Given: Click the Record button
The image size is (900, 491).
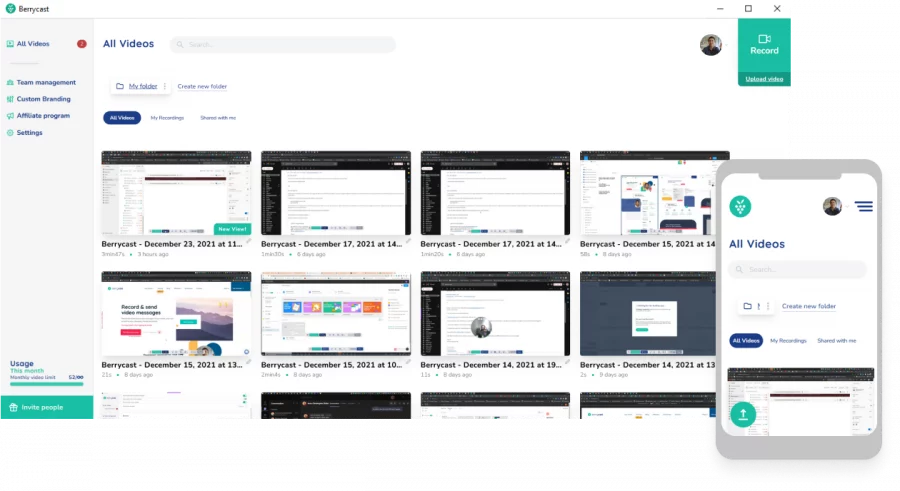Looking at the screenshot, I should [764, 45].
